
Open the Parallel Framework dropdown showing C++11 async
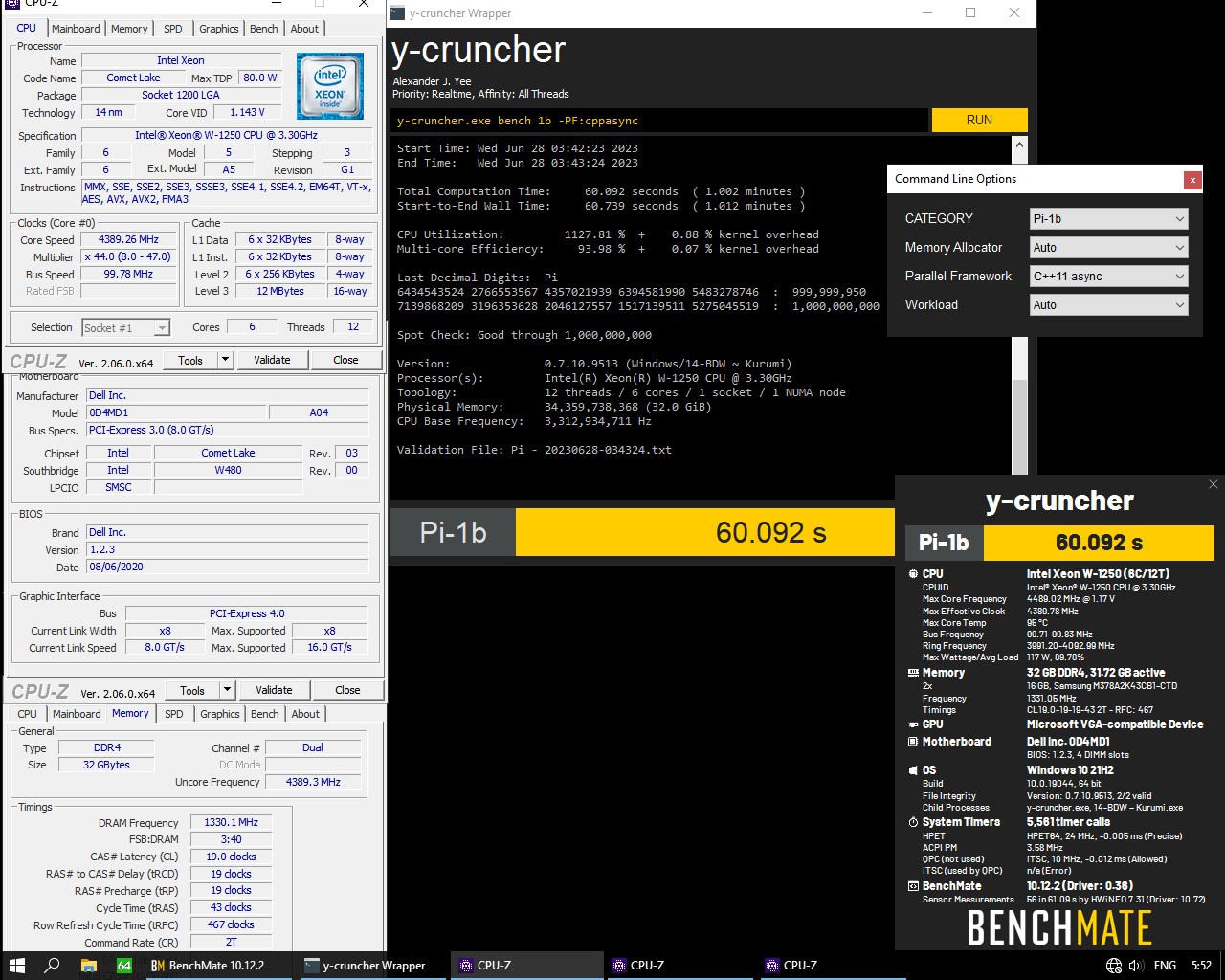pyautogui.click(x=1108, y=277)
